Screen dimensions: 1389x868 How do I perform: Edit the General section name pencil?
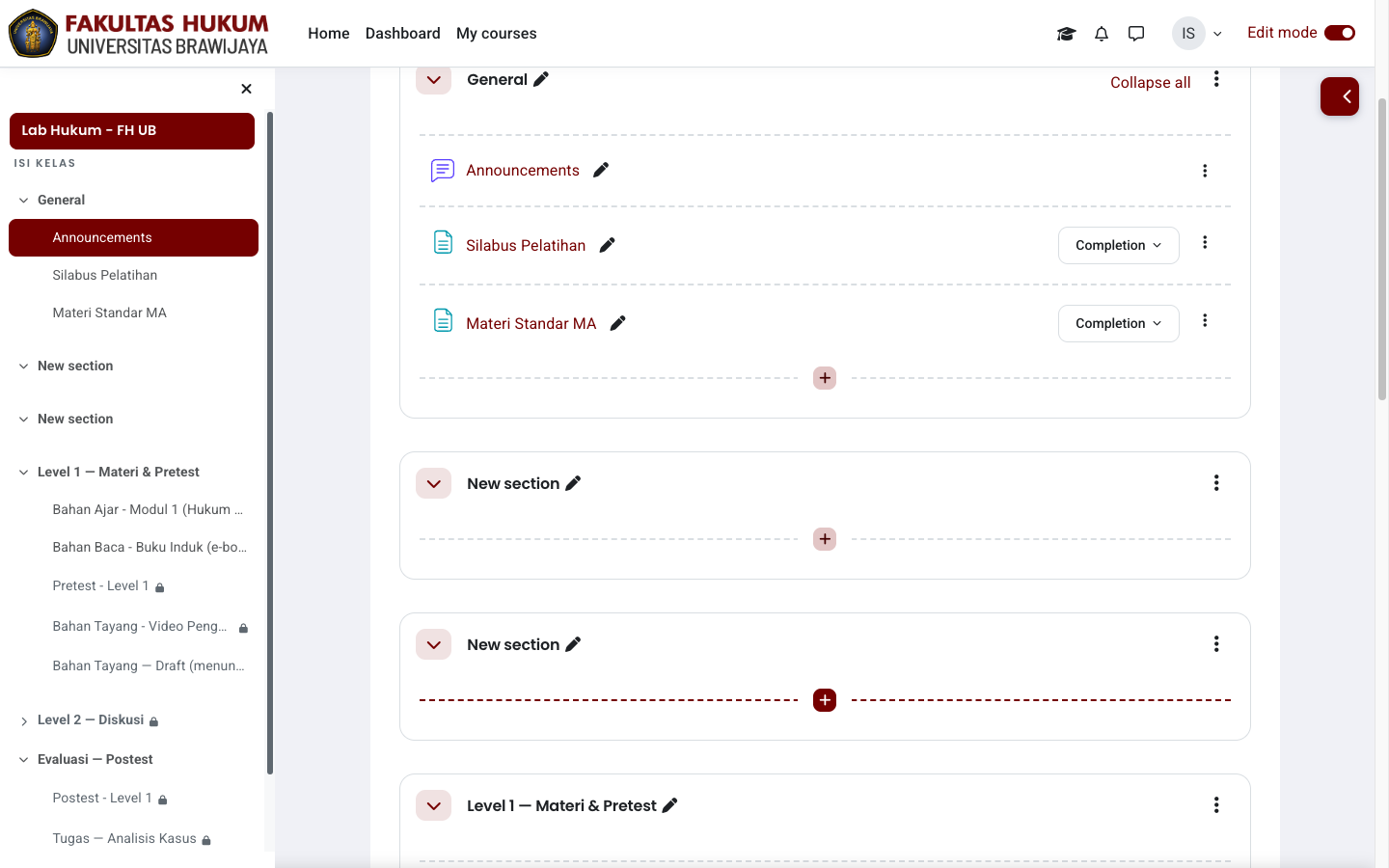(541, 79)
